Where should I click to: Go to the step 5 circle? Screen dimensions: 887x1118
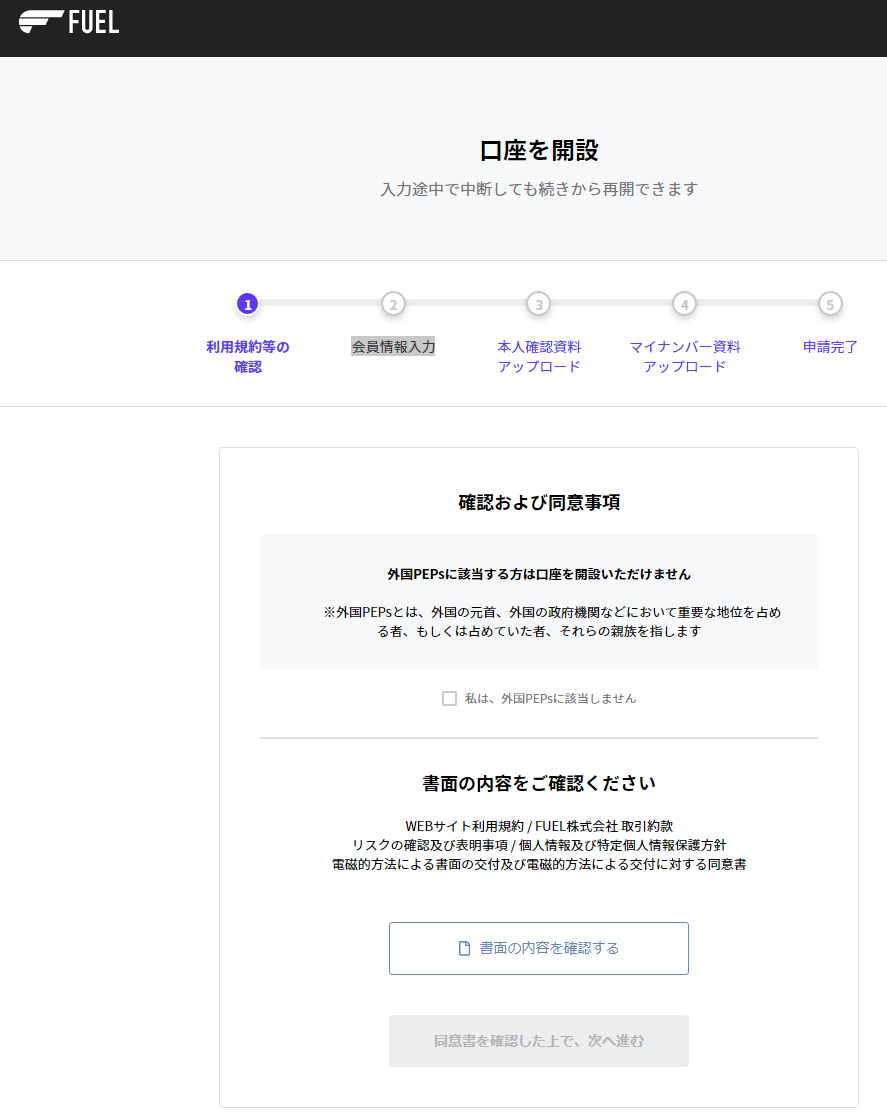coord(830,304)
